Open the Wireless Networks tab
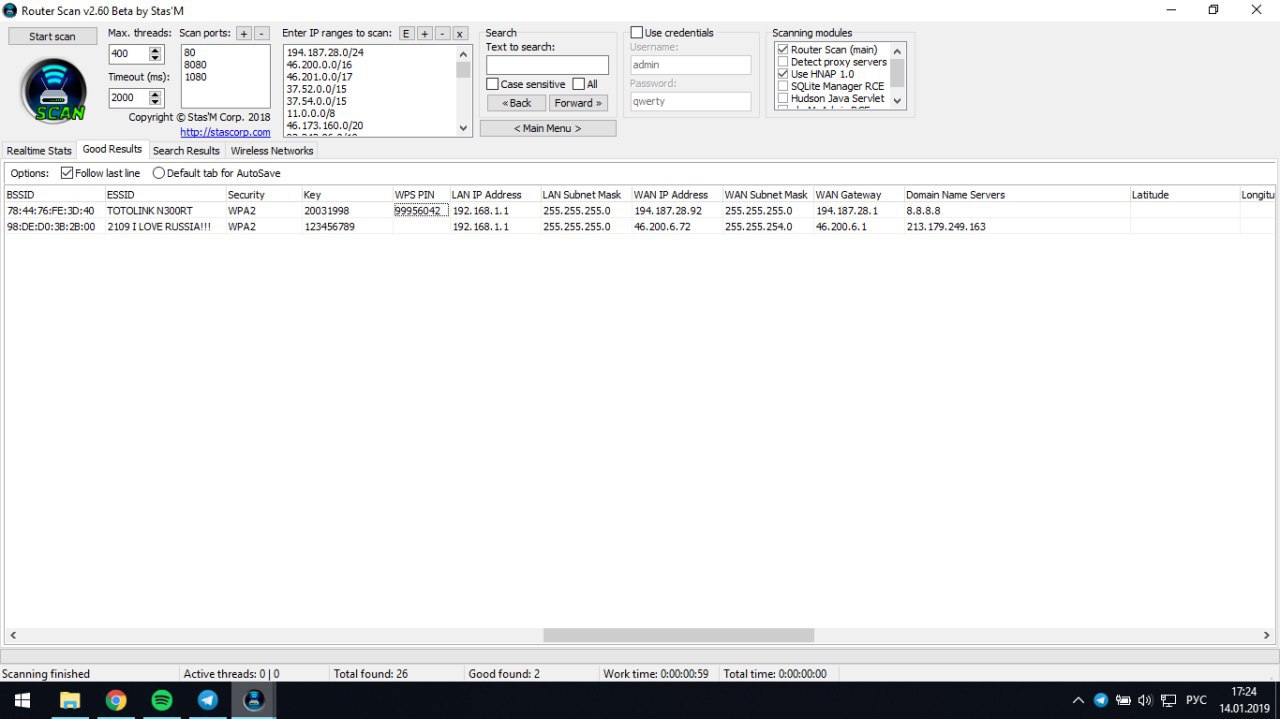The image size is (1280, 719). (272, 151)
